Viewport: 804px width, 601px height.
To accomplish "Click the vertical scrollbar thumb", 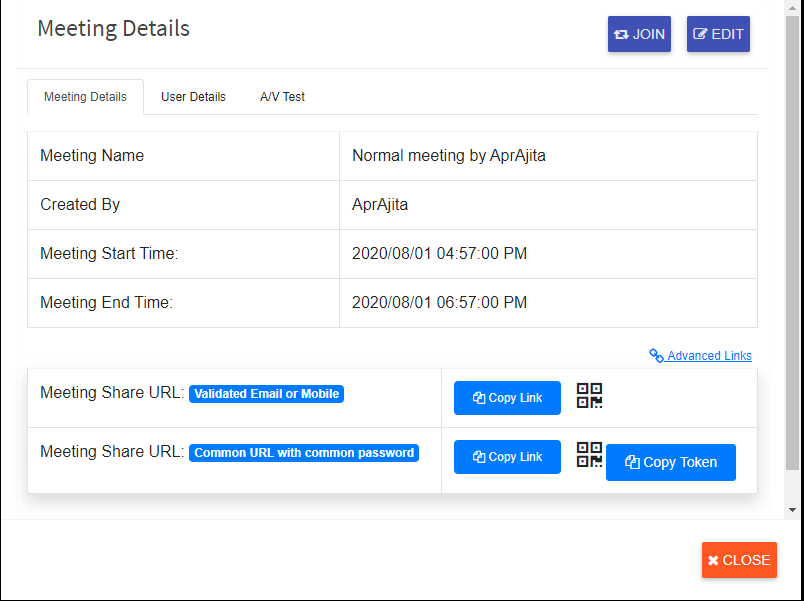I will tap(793, 241).
